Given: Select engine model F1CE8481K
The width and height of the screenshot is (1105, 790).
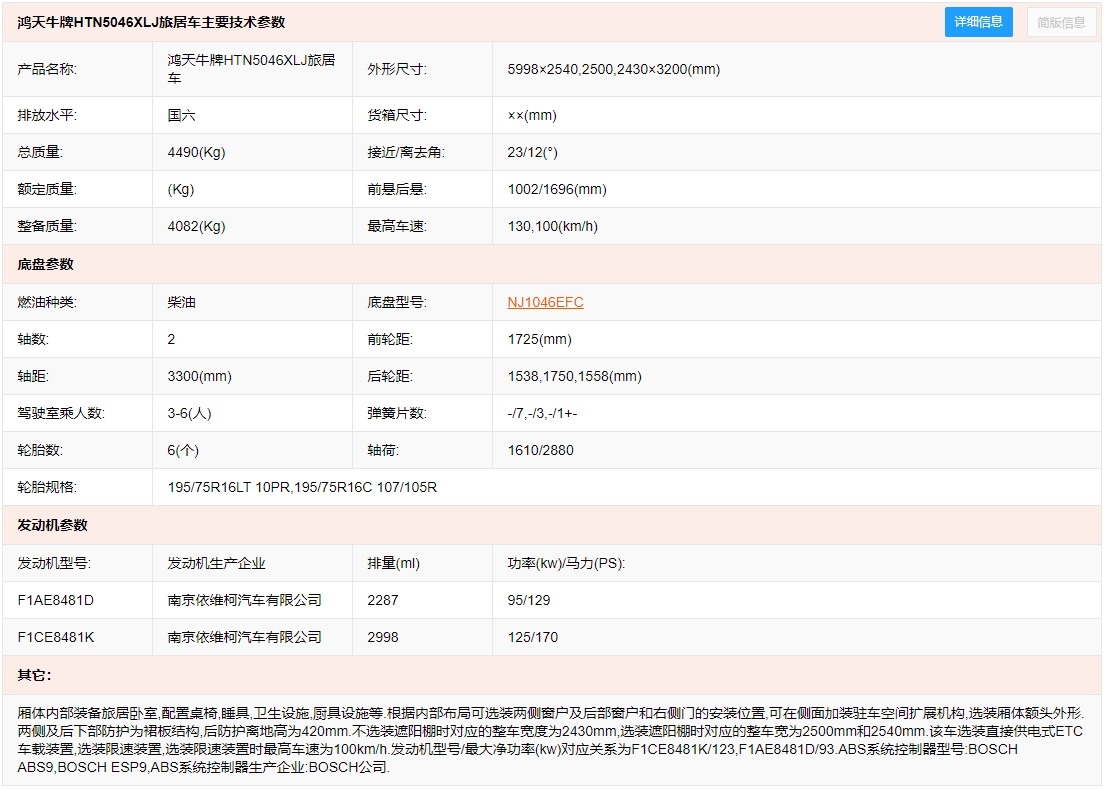Looking at the screenshot, I should pos(56,637).
